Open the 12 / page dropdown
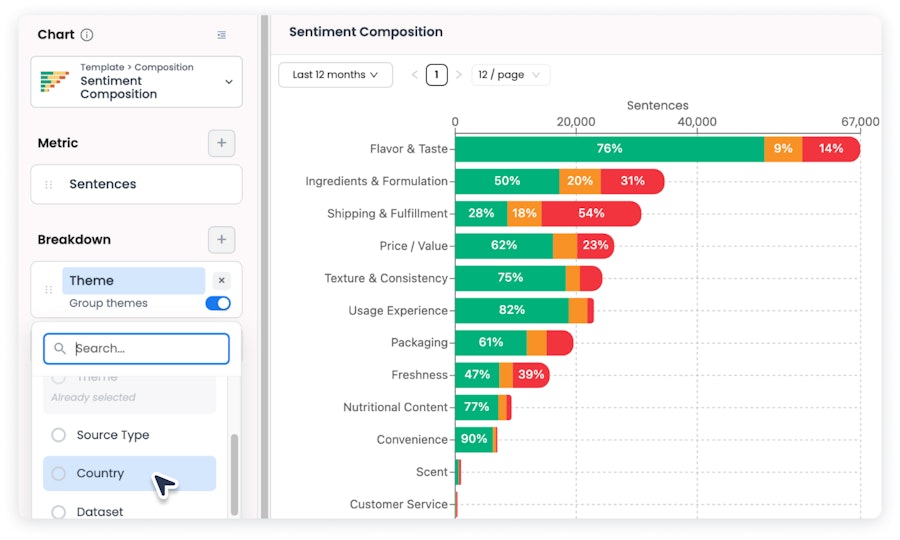The image size is (900, 540). [x=510, y=75]
